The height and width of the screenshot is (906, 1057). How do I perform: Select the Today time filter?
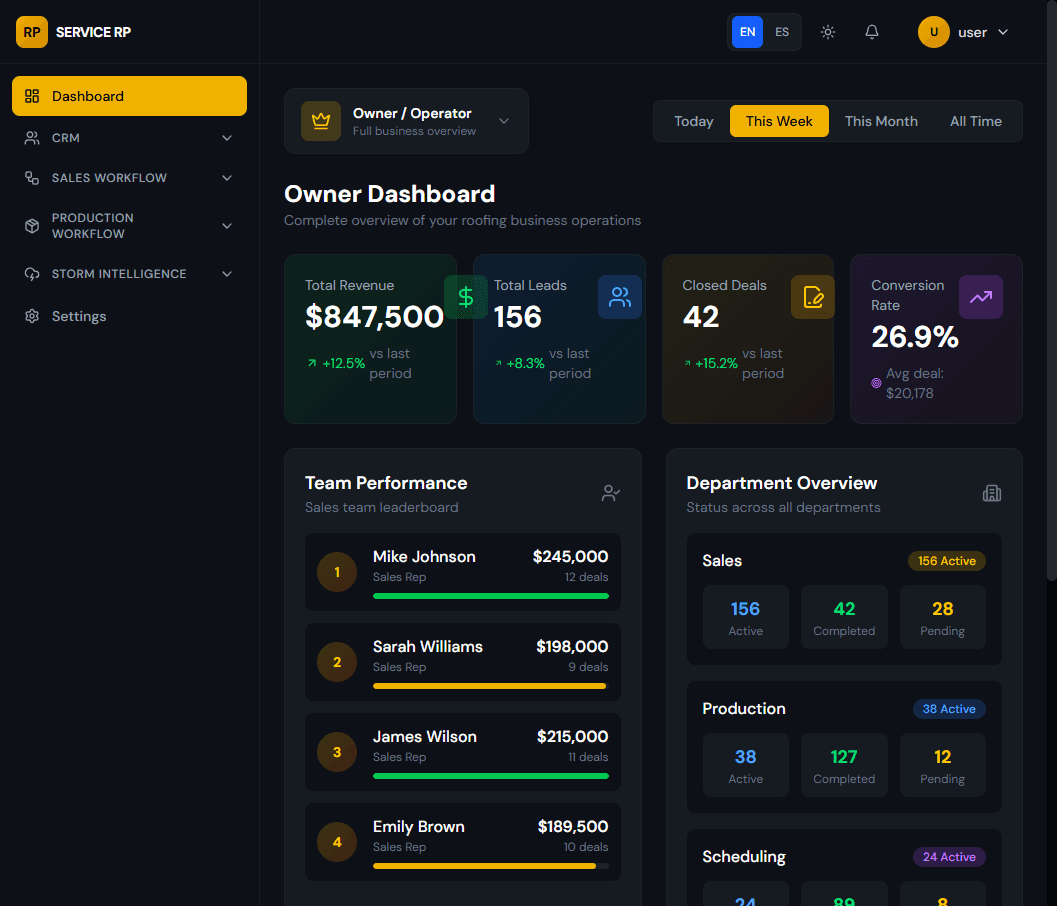[694, 121]
